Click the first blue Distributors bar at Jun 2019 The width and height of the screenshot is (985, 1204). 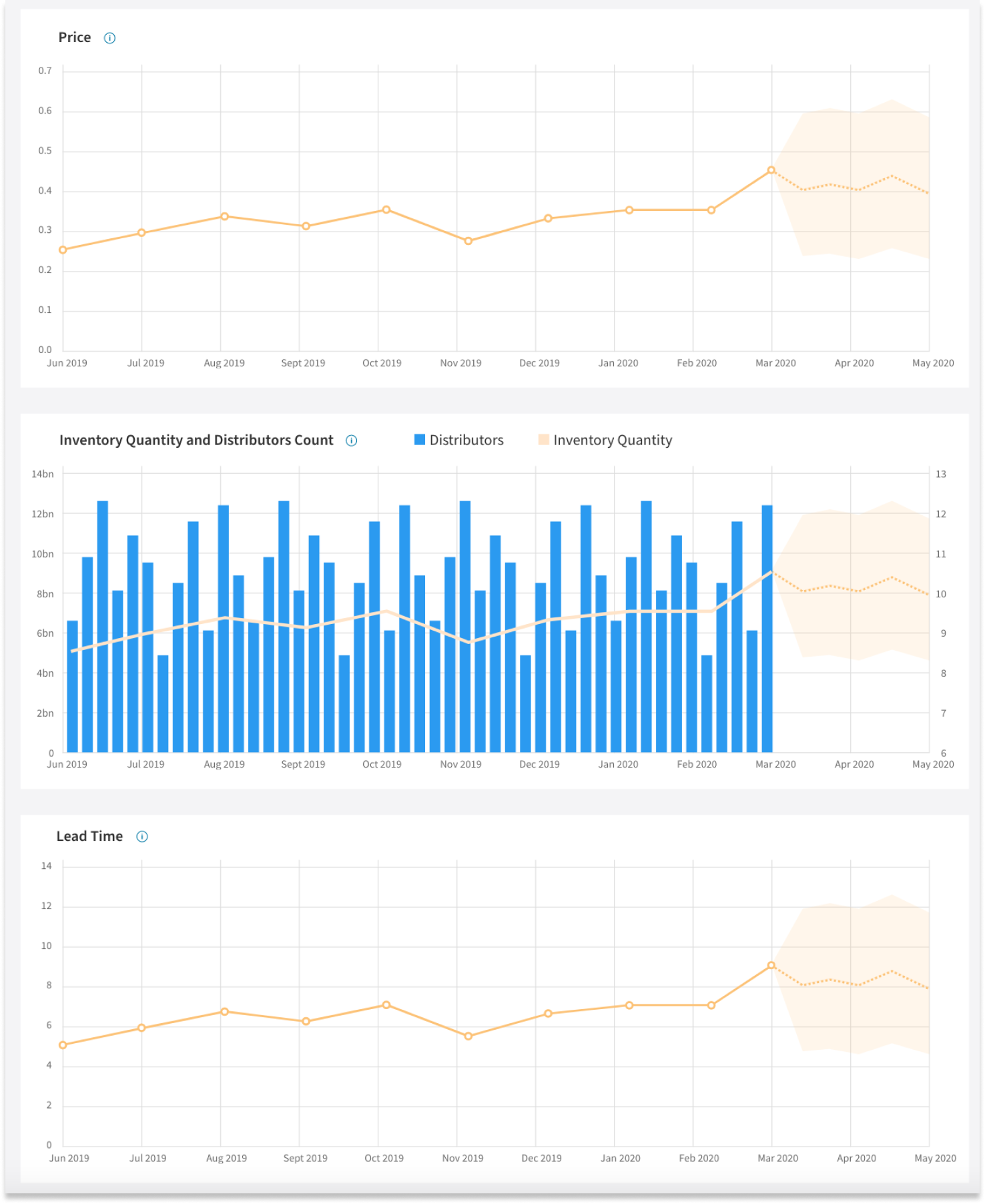coord(72,687)
